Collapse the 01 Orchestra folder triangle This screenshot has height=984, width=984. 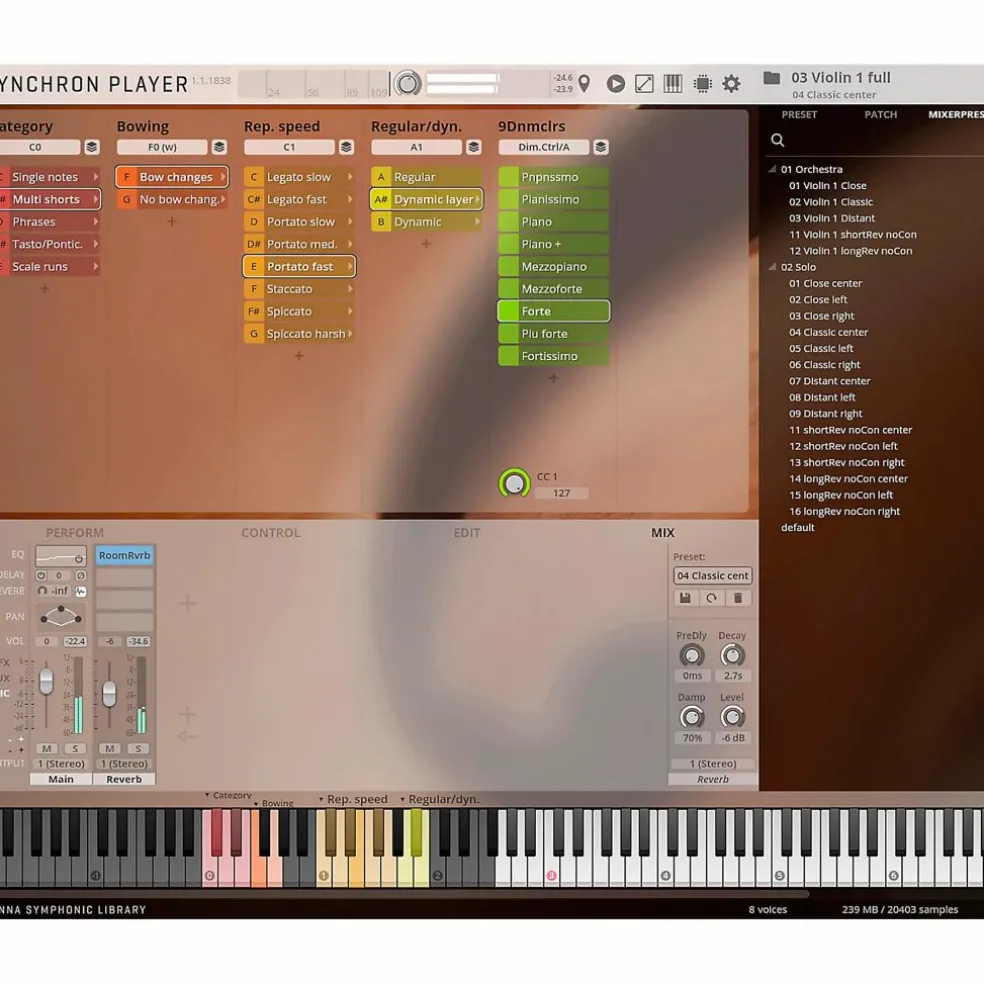(x=773, y=169)
